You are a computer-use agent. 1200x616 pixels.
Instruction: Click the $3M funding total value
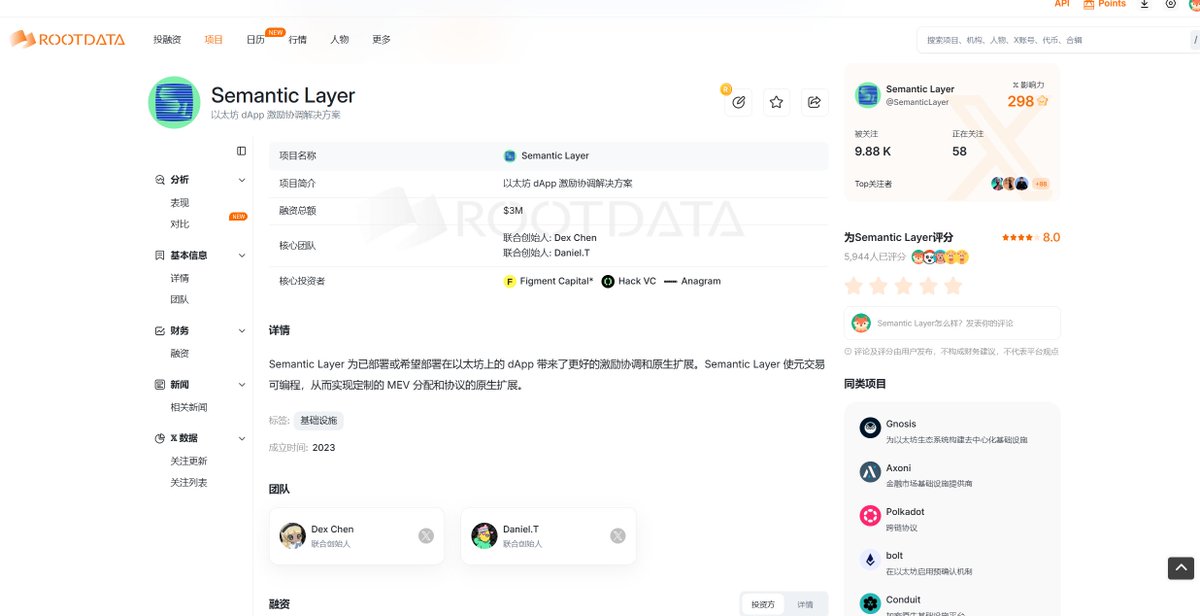(513, 210)
